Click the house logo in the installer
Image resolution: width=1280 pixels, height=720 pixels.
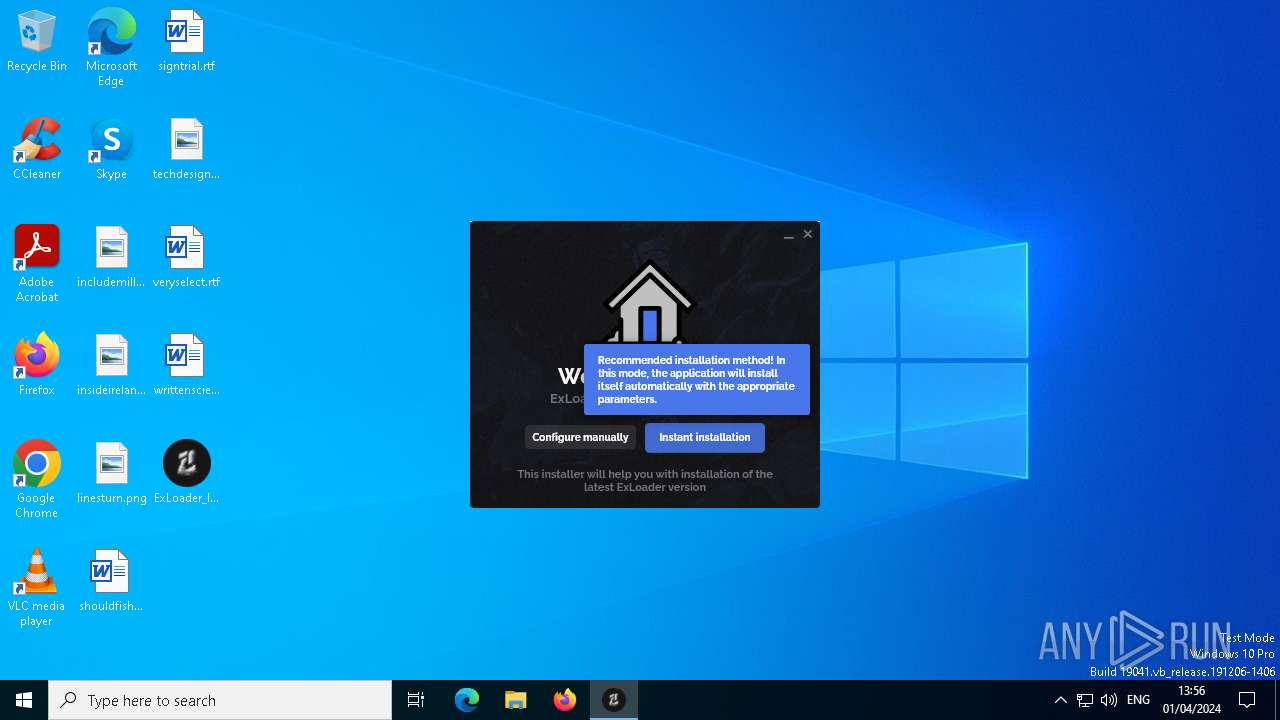pos(650,302)
